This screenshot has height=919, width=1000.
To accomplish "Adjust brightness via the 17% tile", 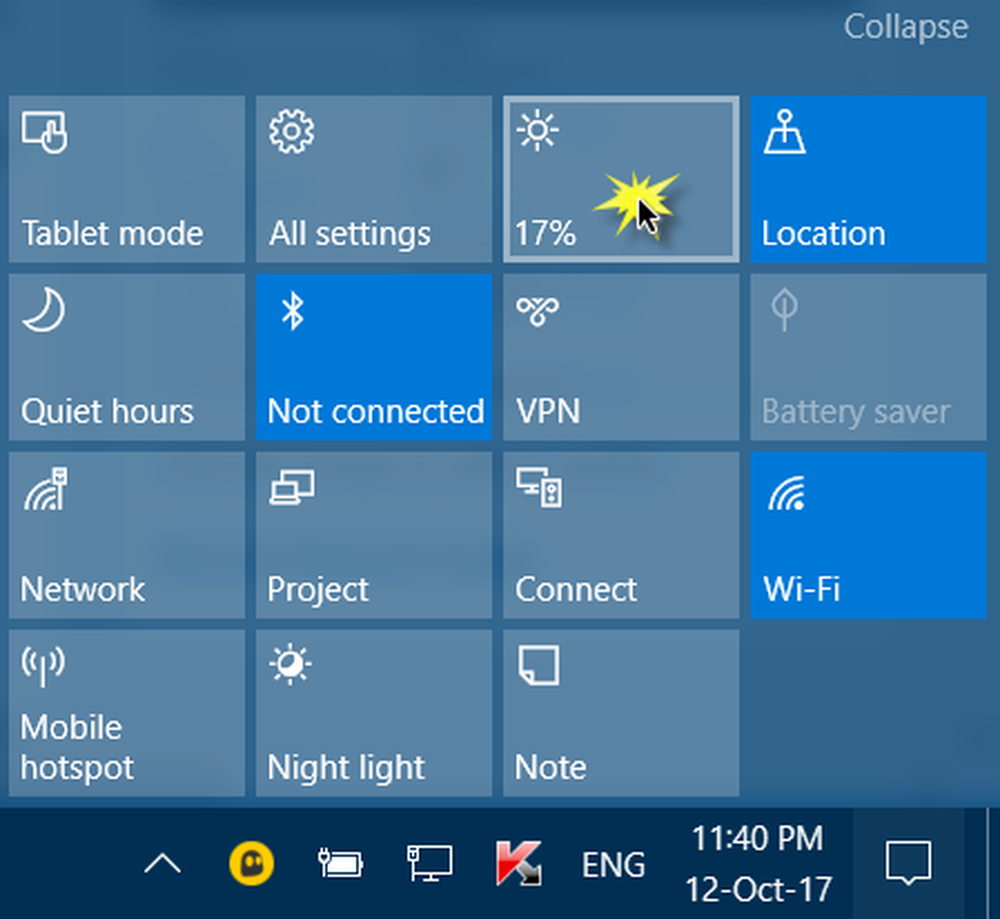I will click(621, 179).
